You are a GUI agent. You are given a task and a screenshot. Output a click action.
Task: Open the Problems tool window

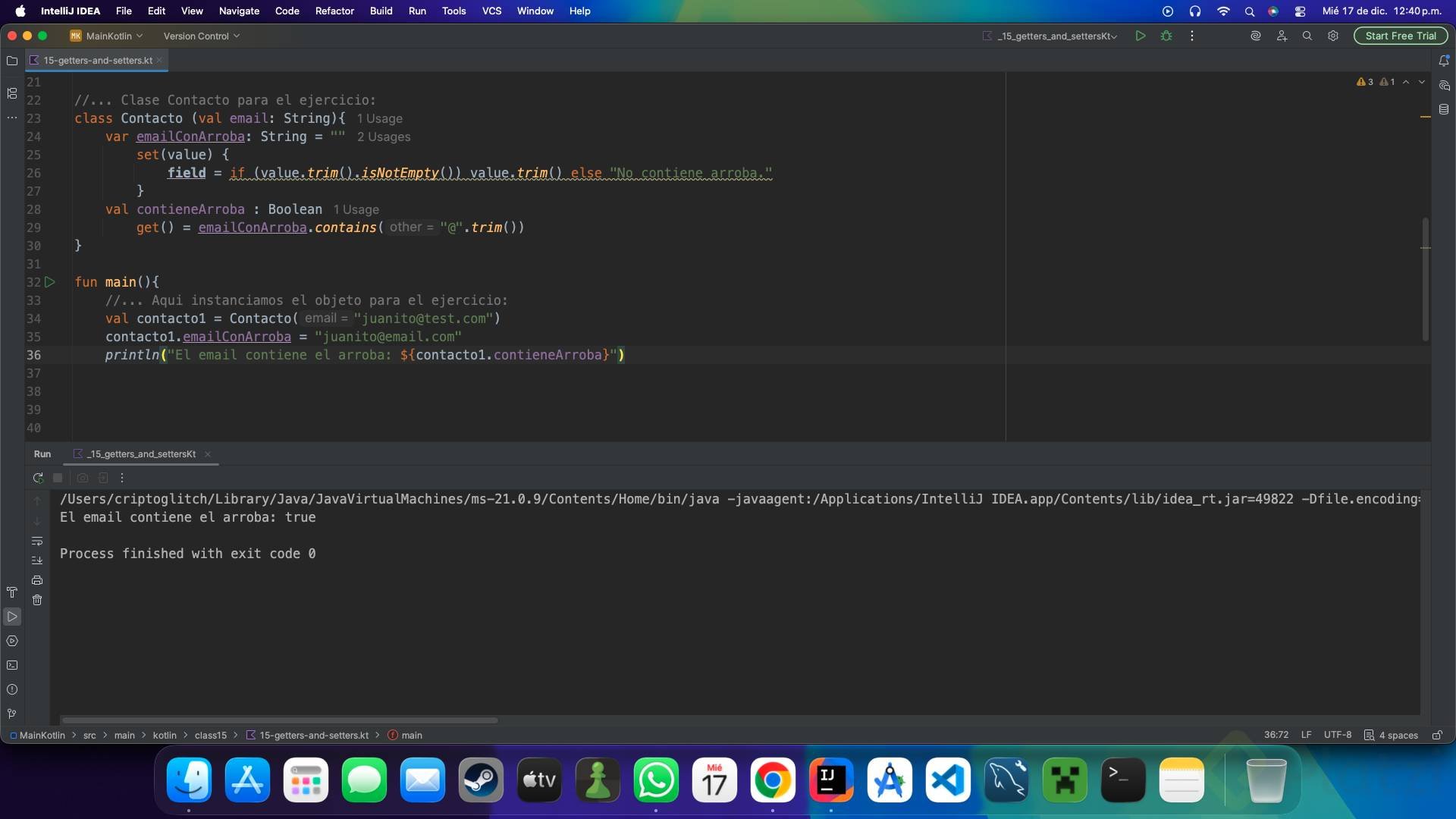pyautogui.click(x=12, y=689)
